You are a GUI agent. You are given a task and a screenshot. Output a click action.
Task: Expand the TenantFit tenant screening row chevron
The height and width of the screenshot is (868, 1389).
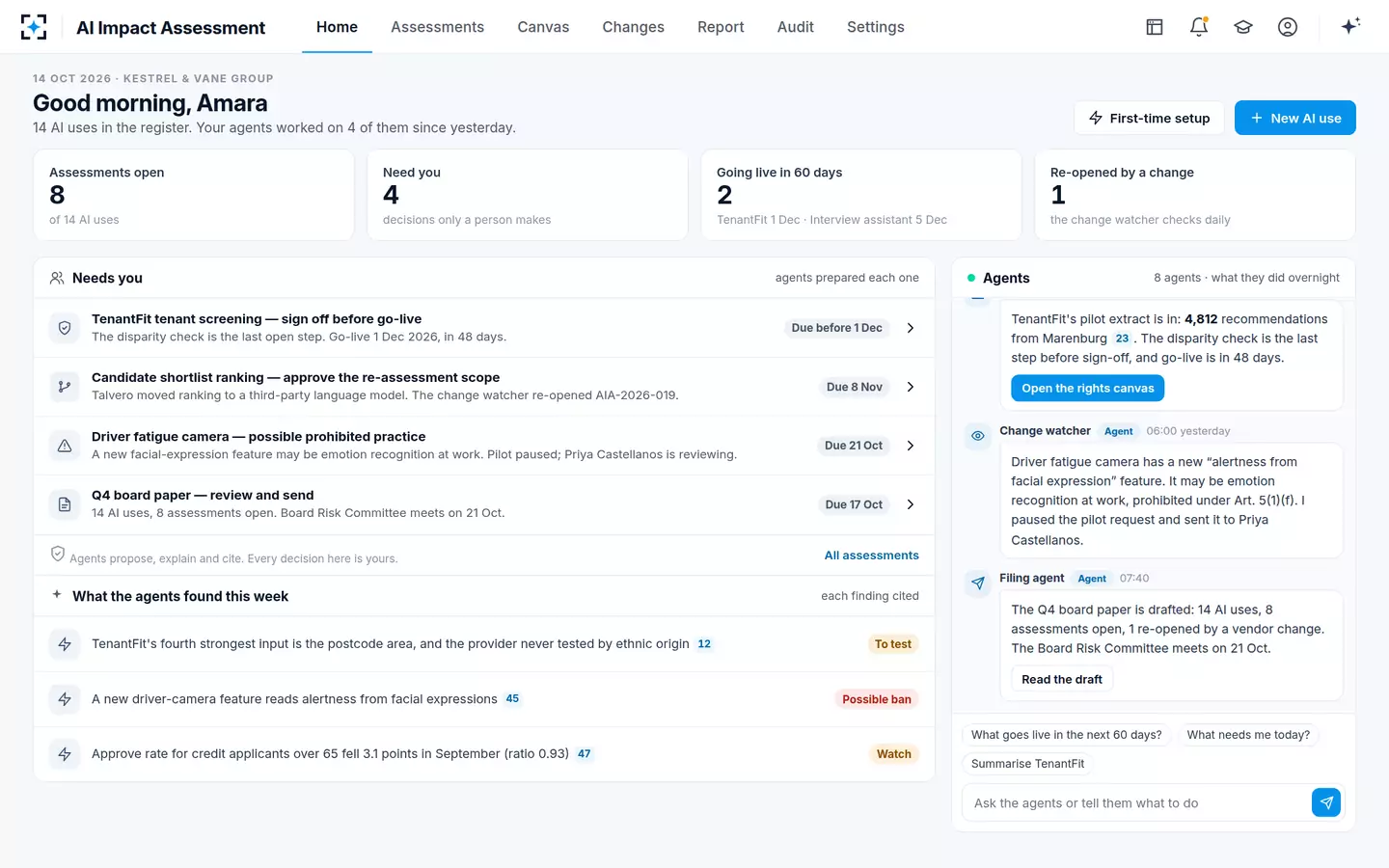tap(911, 328)
